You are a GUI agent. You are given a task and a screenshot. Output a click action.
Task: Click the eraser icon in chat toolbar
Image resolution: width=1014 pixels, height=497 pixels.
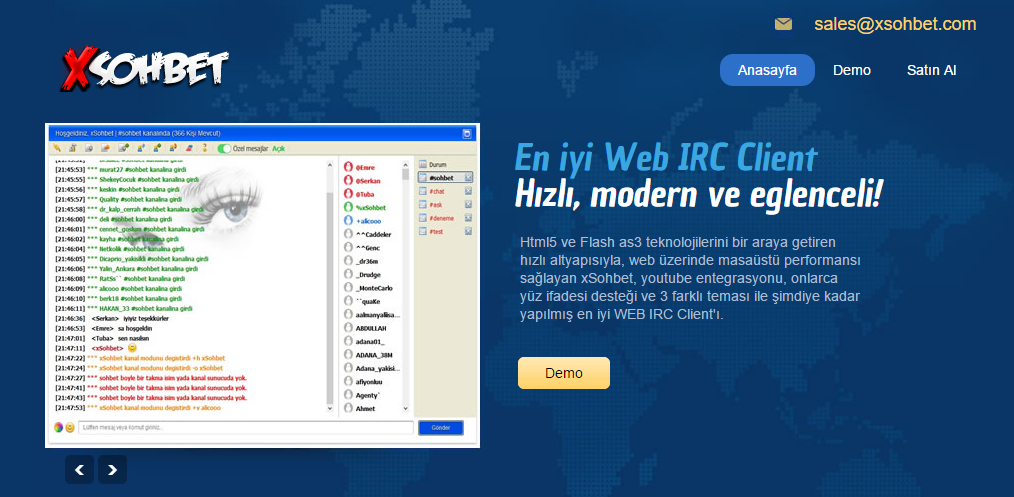pyautogui.click(x=189, y=148)
